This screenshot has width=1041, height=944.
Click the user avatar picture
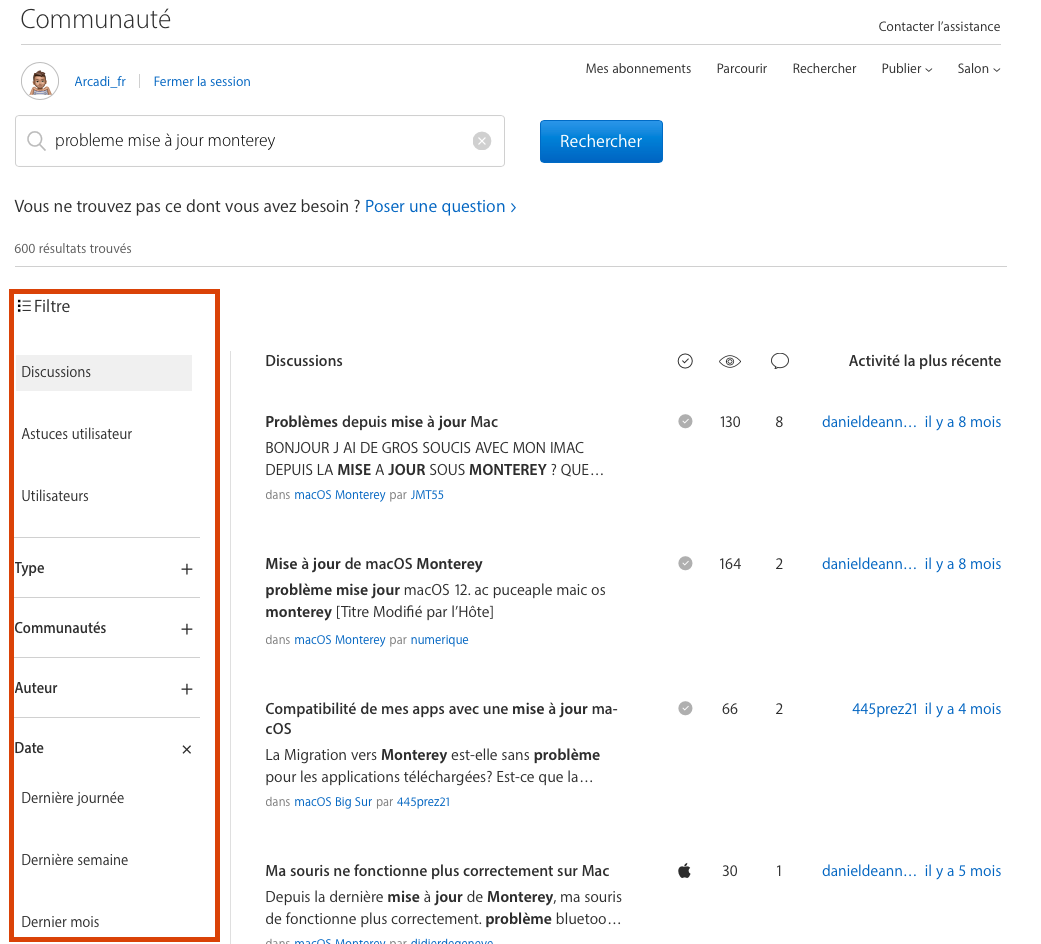click(40, 81)
